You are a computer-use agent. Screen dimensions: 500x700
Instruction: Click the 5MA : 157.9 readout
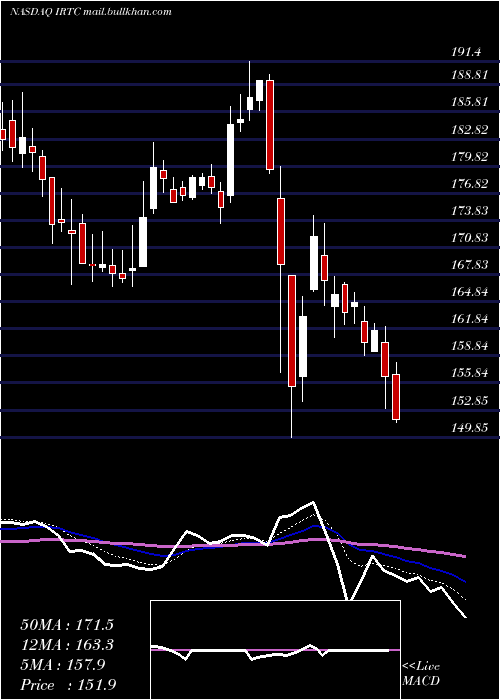coord(63,665)
